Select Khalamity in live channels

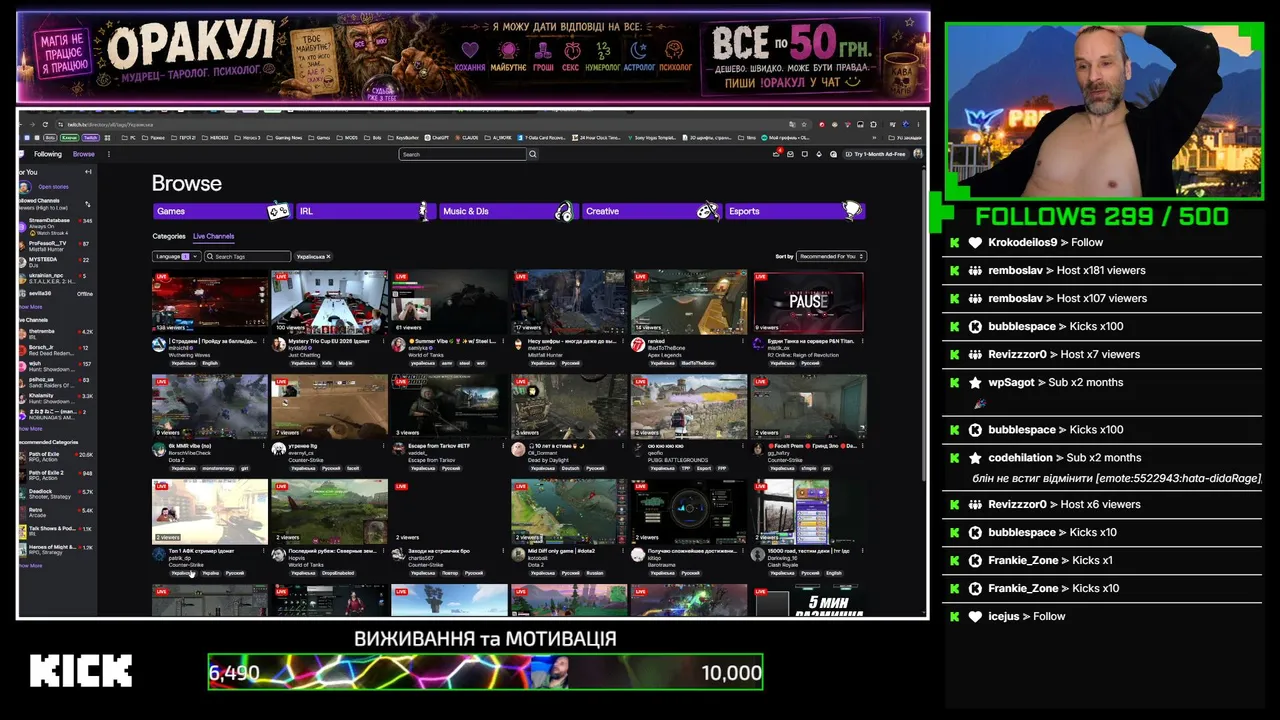pyautogui.click(x=56, y=398)
